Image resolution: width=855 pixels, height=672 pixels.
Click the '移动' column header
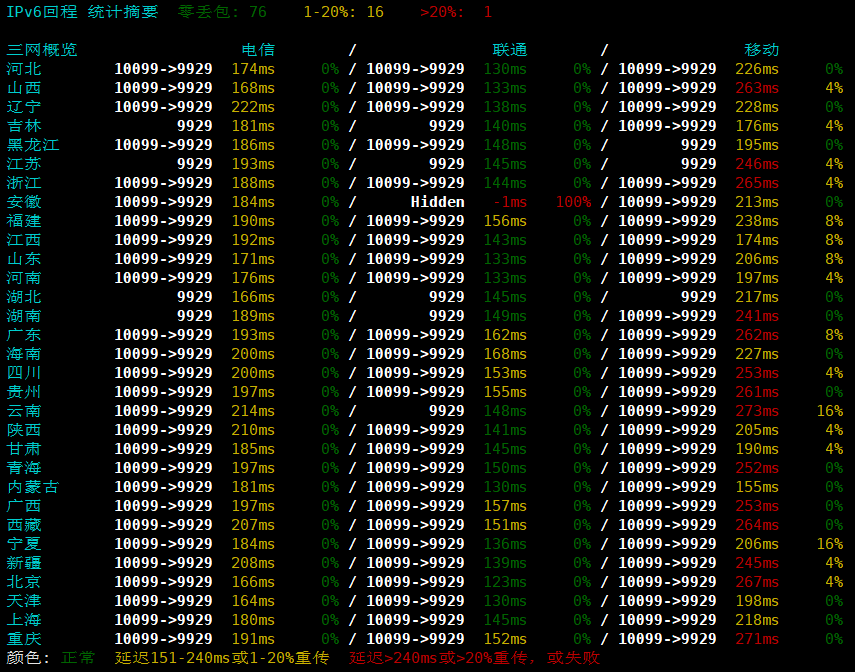(762, 50)
